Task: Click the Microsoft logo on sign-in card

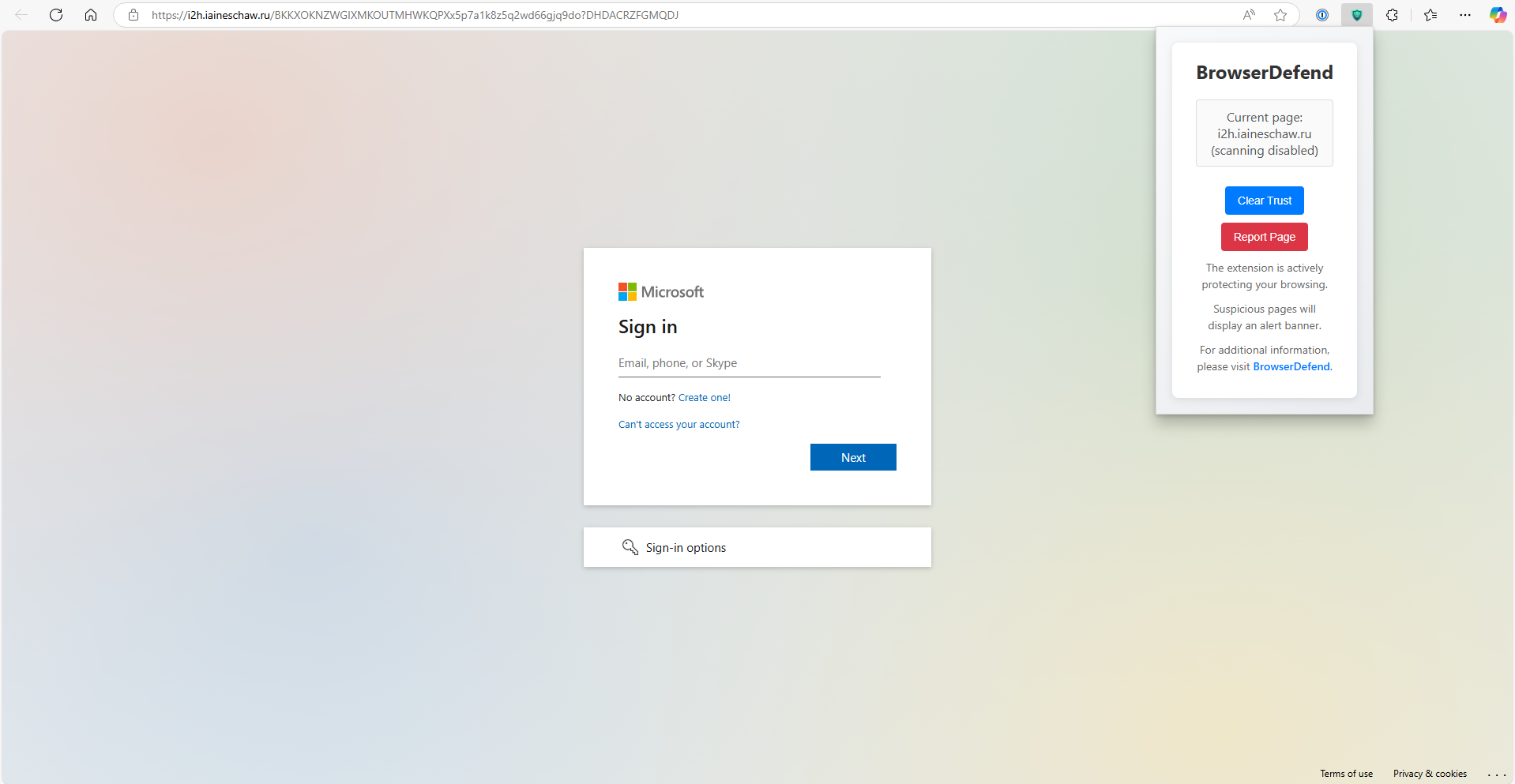Action: [x=661, y=292]
